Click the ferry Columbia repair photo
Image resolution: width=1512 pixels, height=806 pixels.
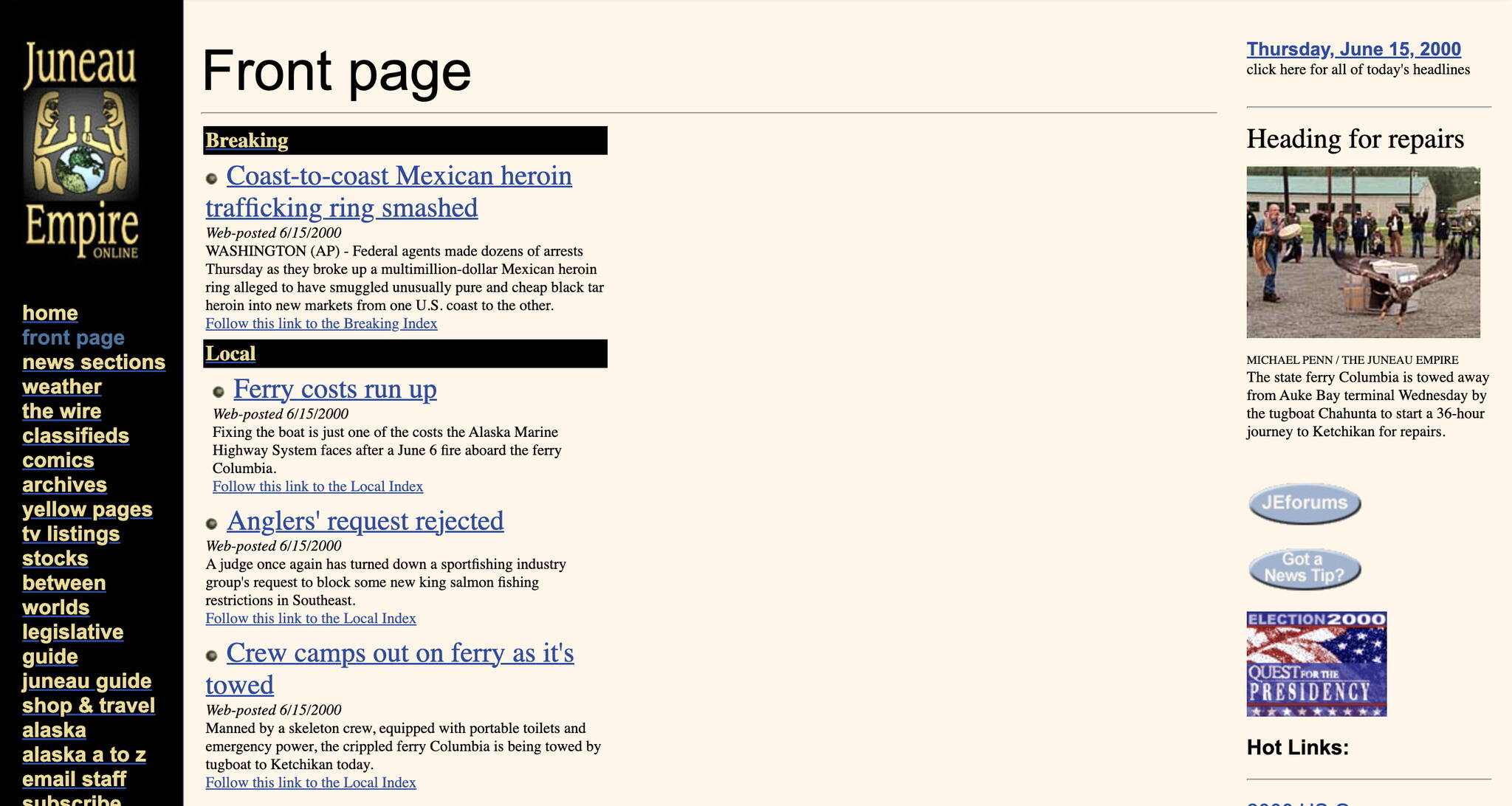pos(1362,252)
